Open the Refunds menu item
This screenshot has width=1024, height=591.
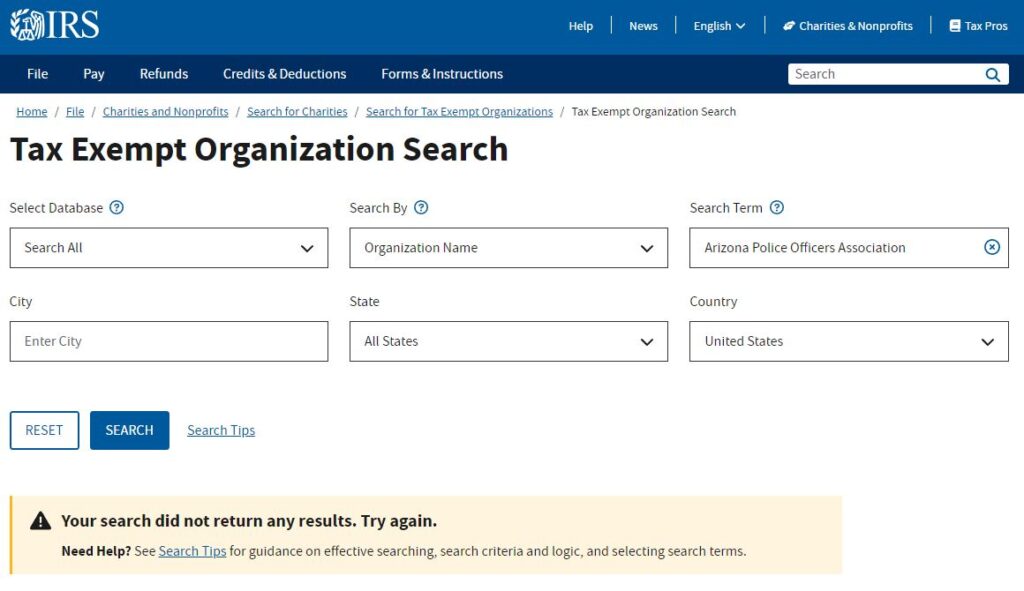pos(164,74)
